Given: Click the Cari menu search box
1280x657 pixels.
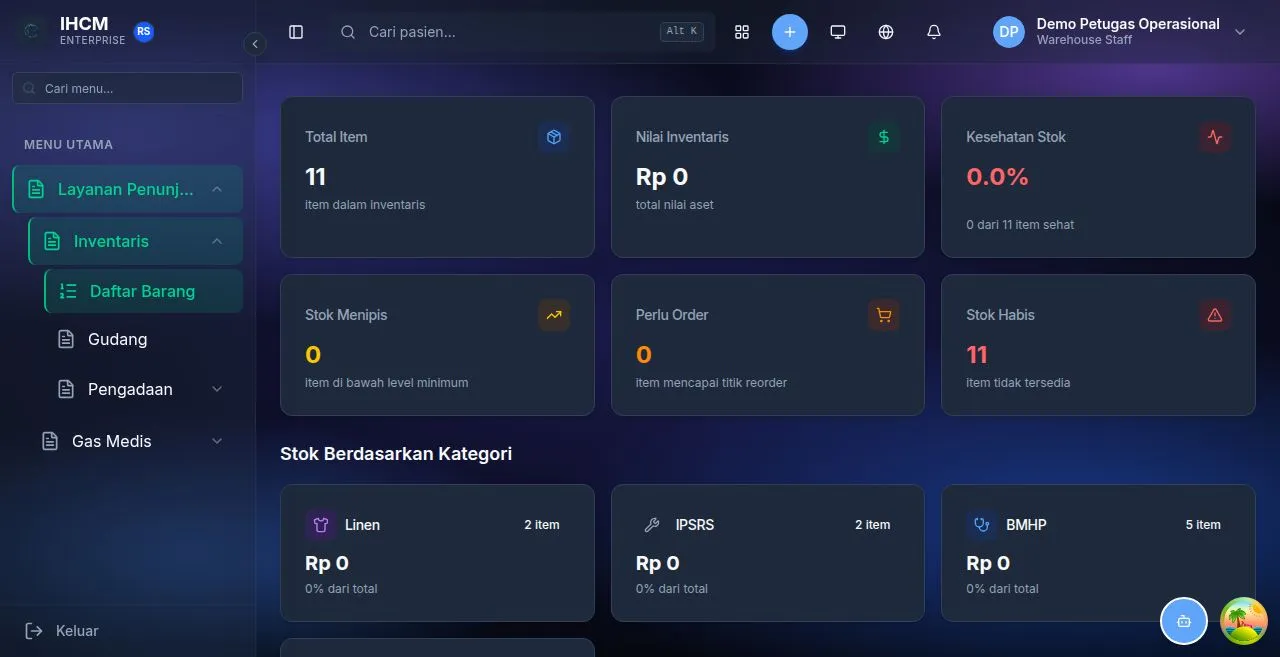Looking at the screenshot, I should (127, 88).
